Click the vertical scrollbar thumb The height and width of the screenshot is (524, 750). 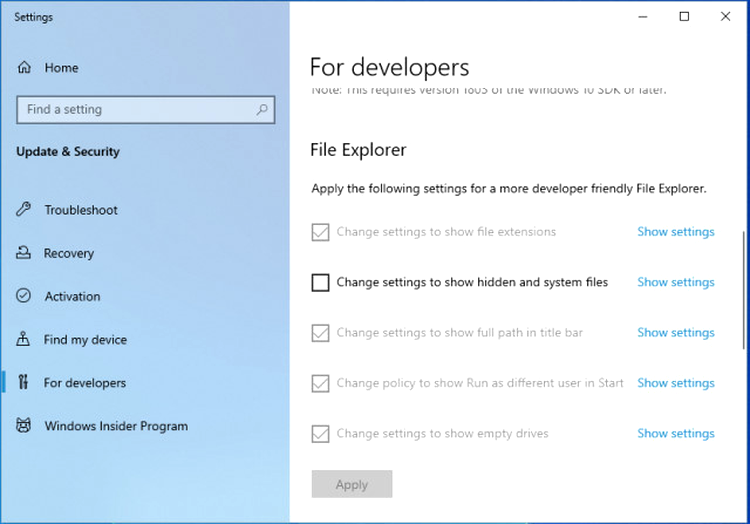(x=744, y=290)
